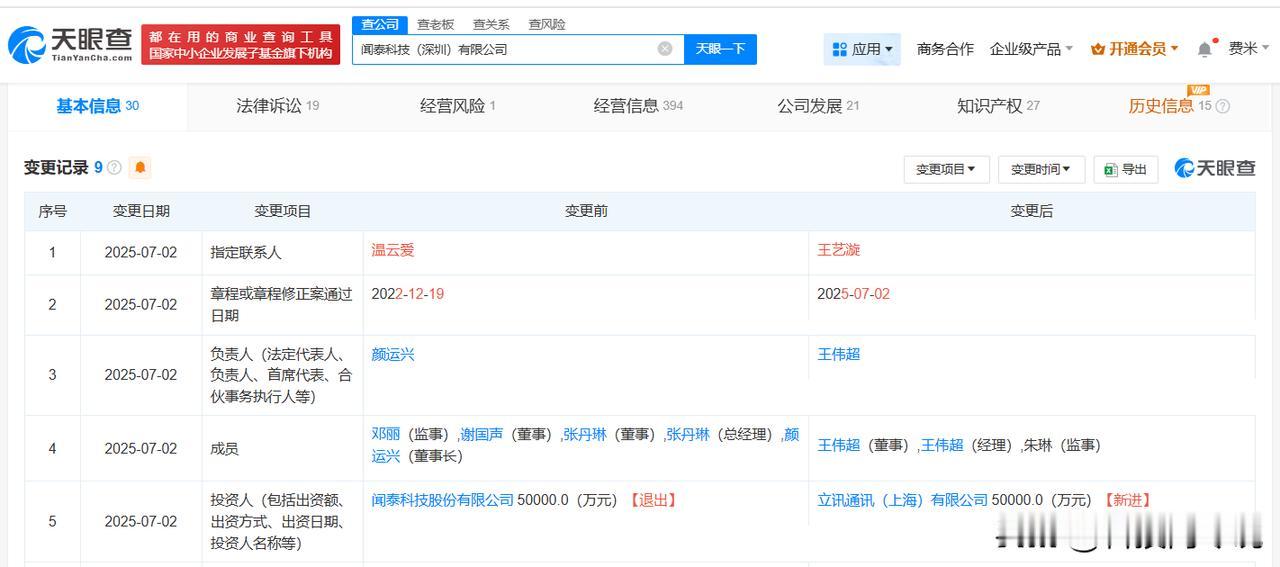Viewport: 1280px width, 567px height.
Task: Expand the 开通会员 dropdown
Action: (x=1135, y=49)
